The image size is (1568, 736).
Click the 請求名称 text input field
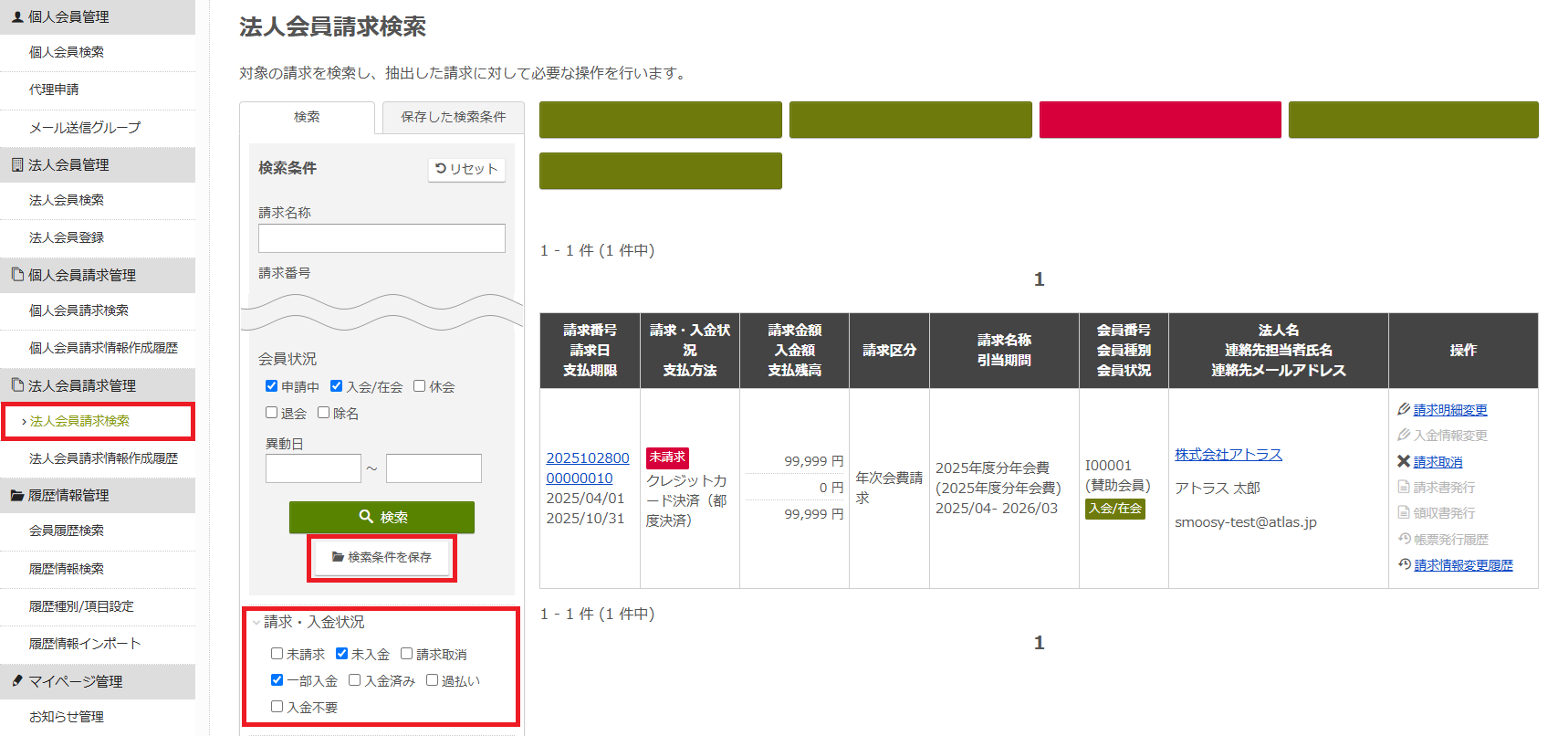tap(382, 238)
